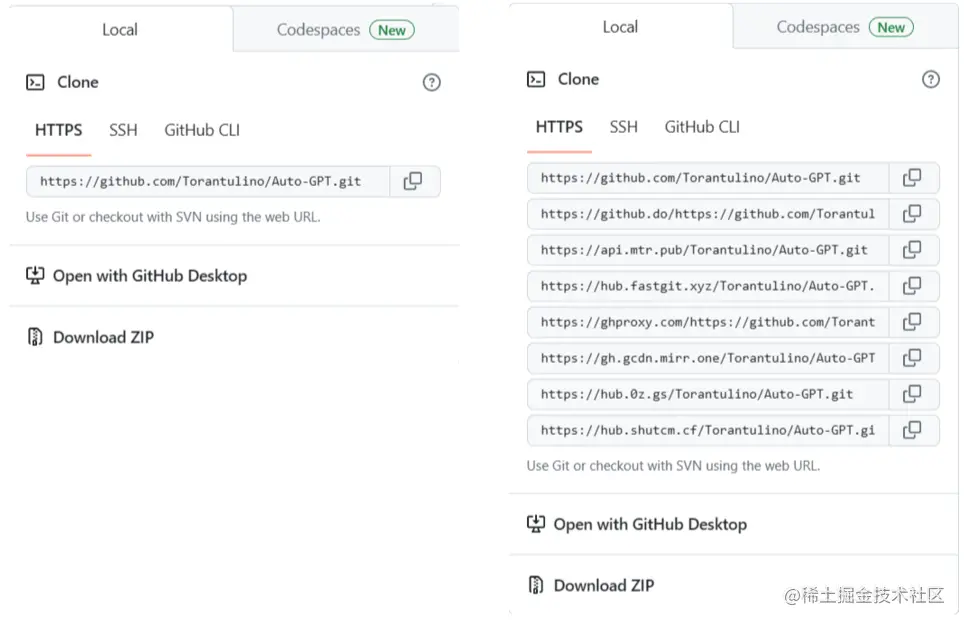This screenshot has height=625, width=964.
Task: Copy the gh.gcdn.mirr.one mirror URL
Action: click(912, 358)
